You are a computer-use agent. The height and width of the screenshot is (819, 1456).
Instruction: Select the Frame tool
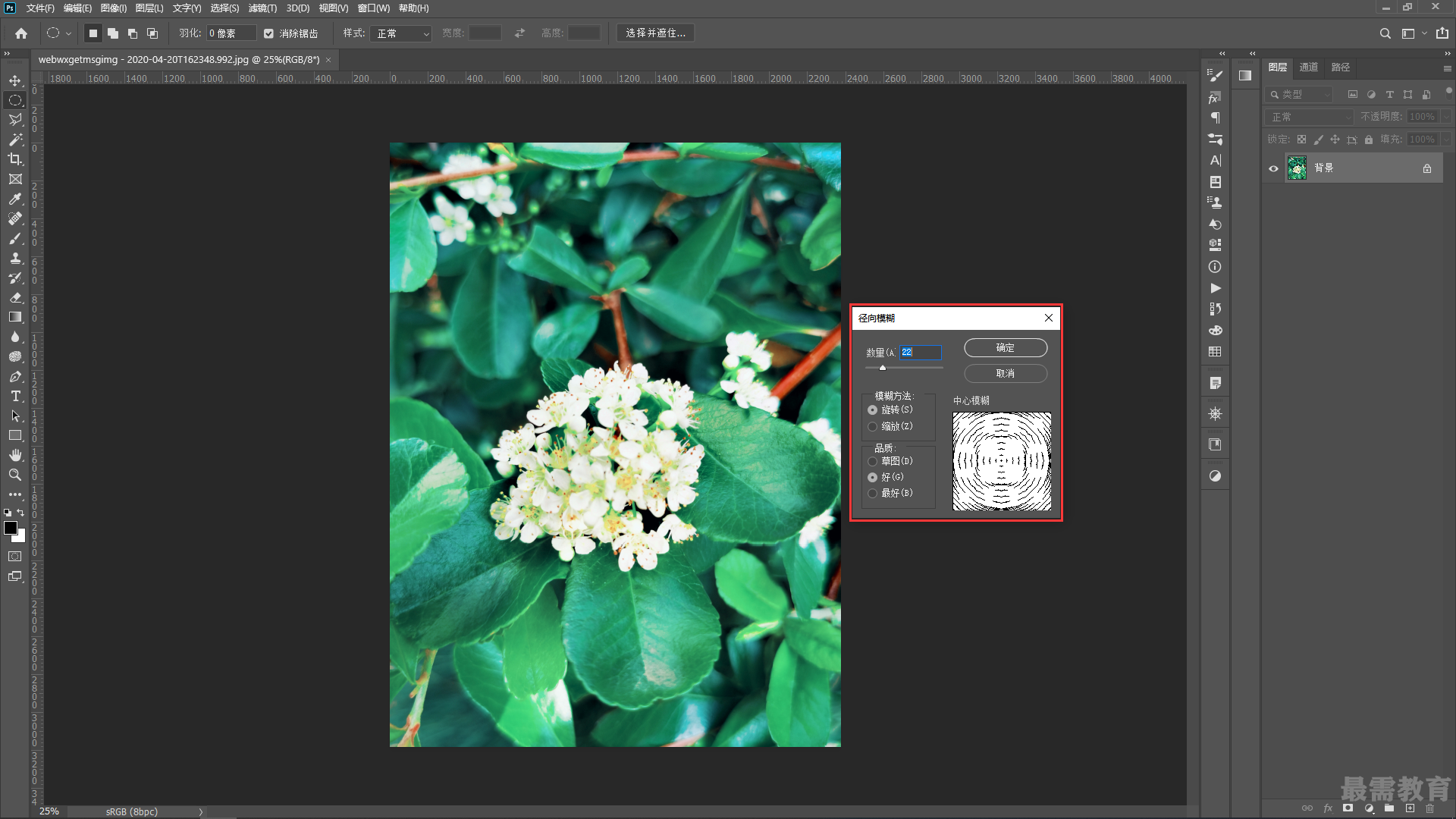[x=15, y=179]
